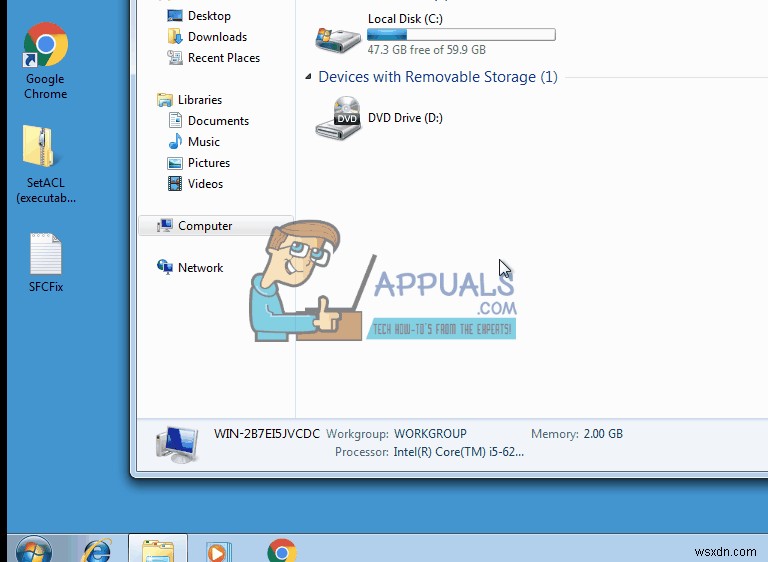Click the Music library note icon
This screenshot has width=768, height=562.
[x=175, y=142]
